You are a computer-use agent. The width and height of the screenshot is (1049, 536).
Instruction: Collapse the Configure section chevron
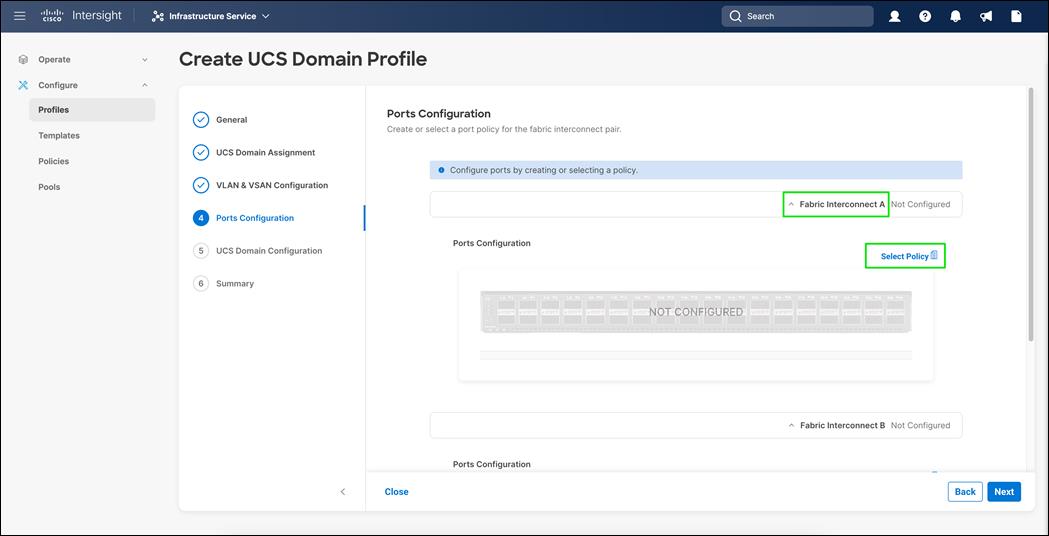point(145,85)
